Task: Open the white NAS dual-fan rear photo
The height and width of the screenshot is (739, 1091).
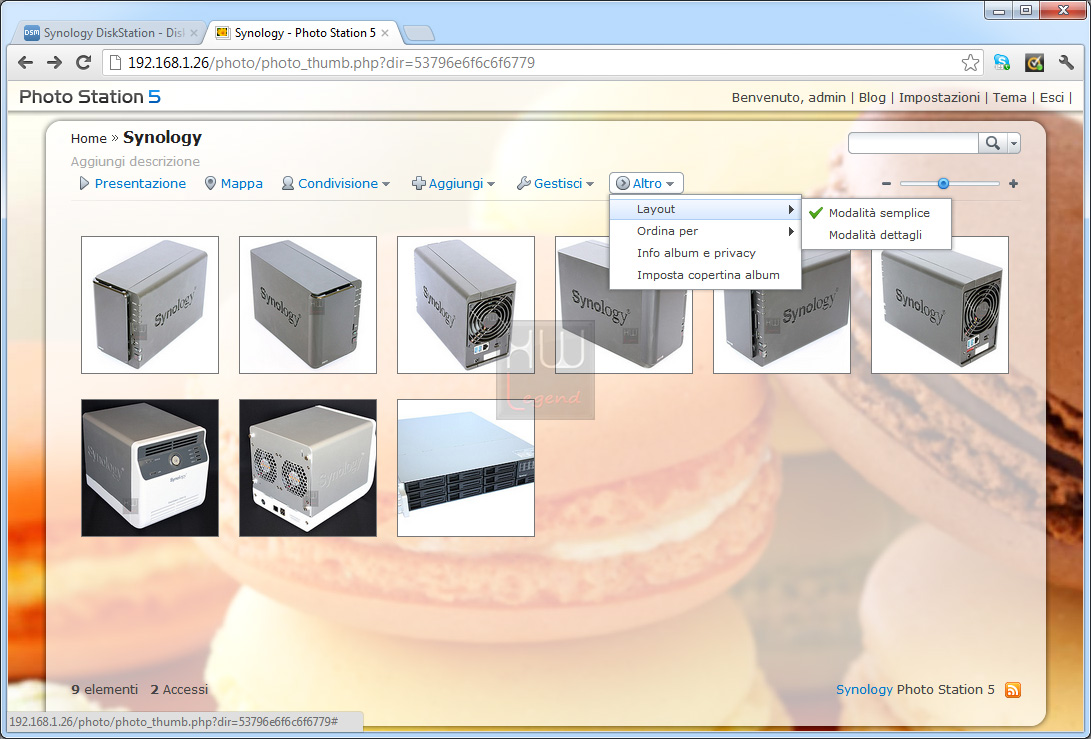Action: 308,468
